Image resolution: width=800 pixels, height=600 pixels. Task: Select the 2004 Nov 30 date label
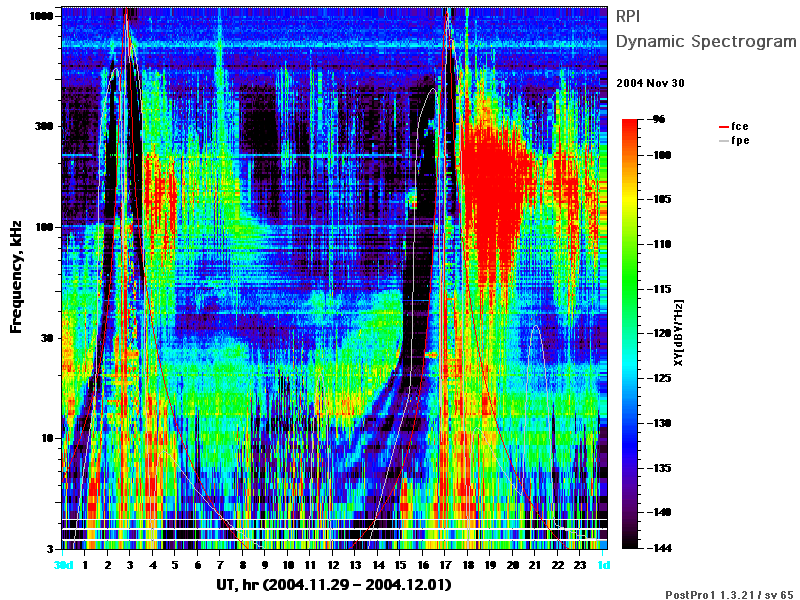pos(651,83)
